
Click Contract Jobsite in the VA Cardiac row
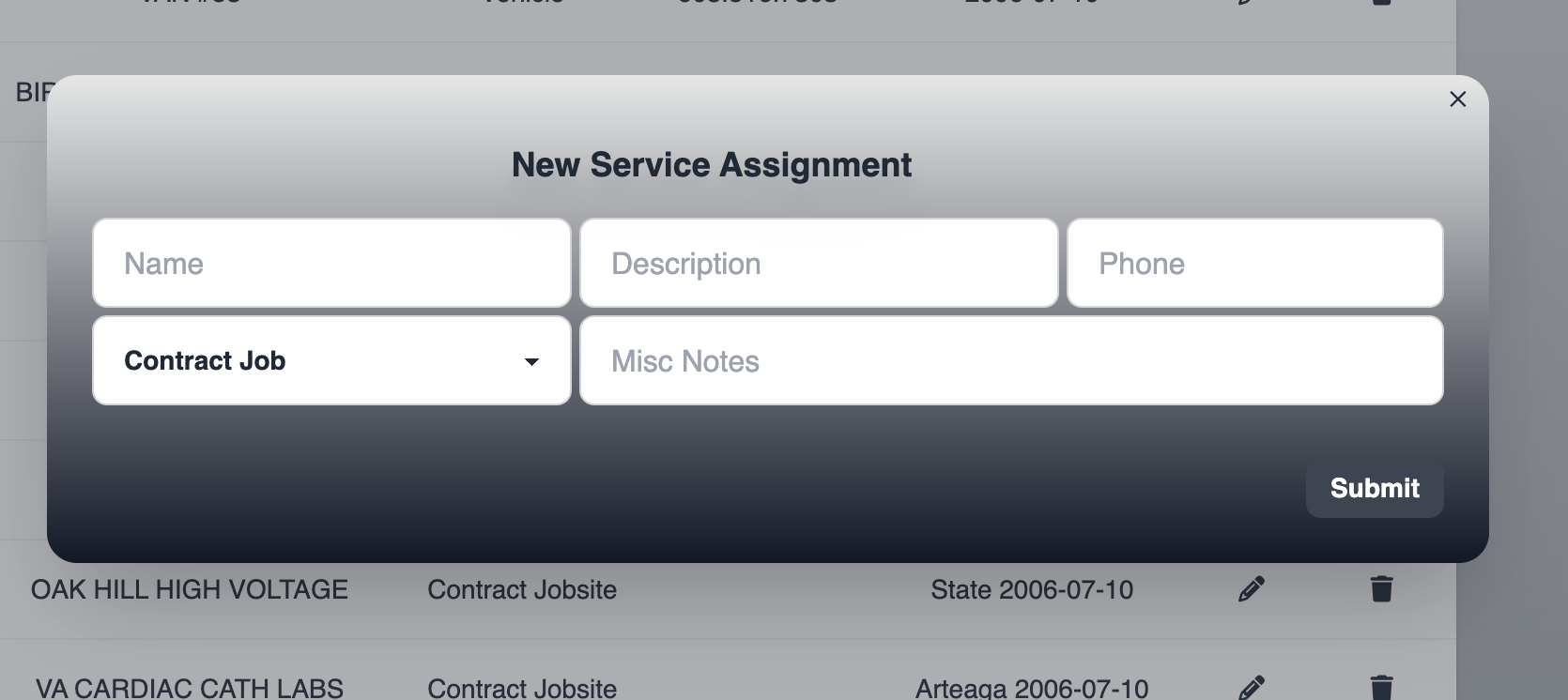522,689
